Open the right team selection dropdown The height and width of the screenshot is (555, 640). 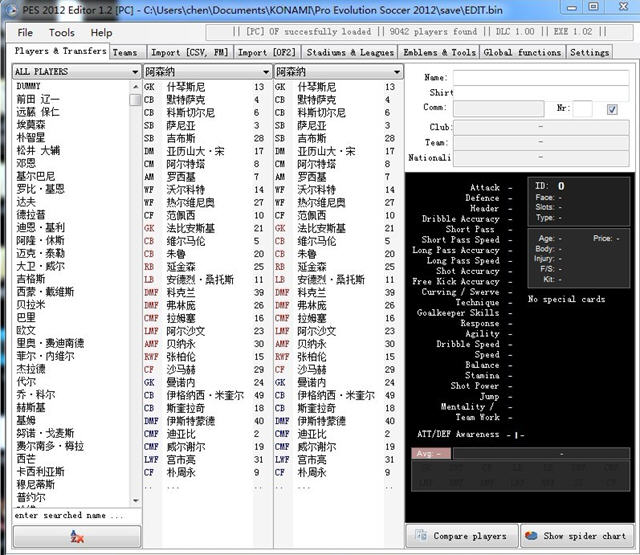(x=338, y=72)
